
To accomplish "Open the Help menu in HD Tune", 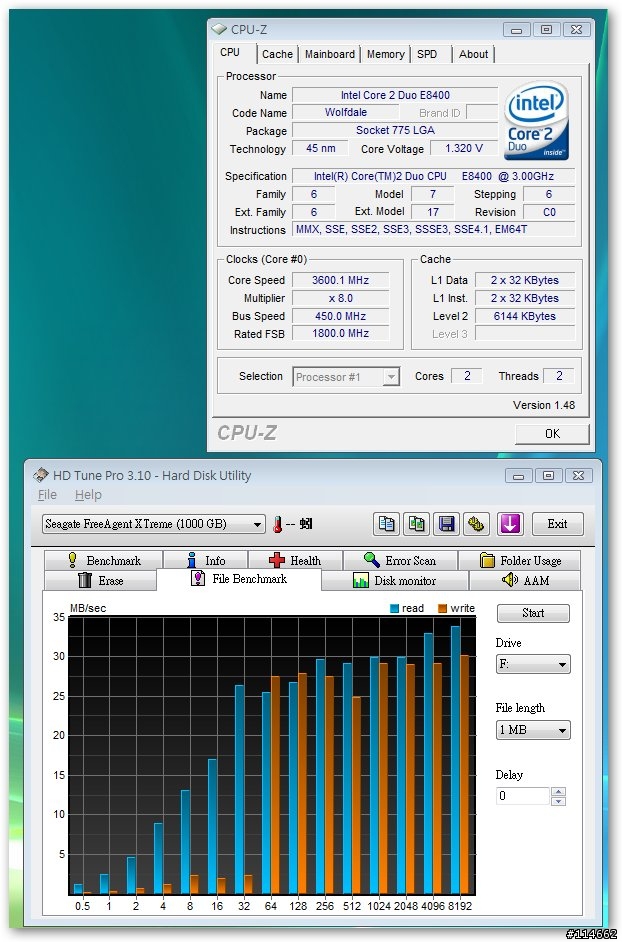I will tap(88, 495).
